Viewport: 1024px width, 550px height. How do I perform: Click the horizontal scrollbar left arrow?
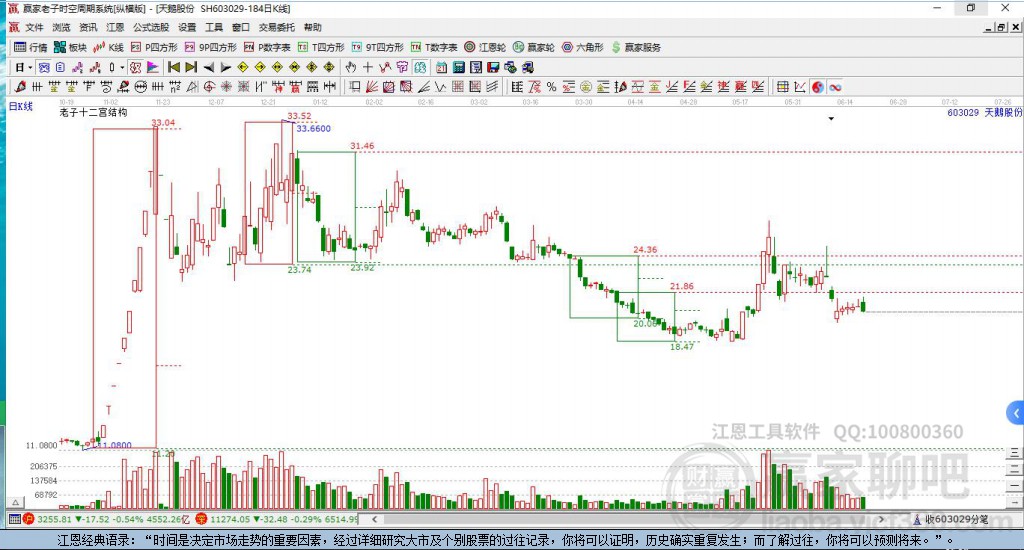[374, 519]
